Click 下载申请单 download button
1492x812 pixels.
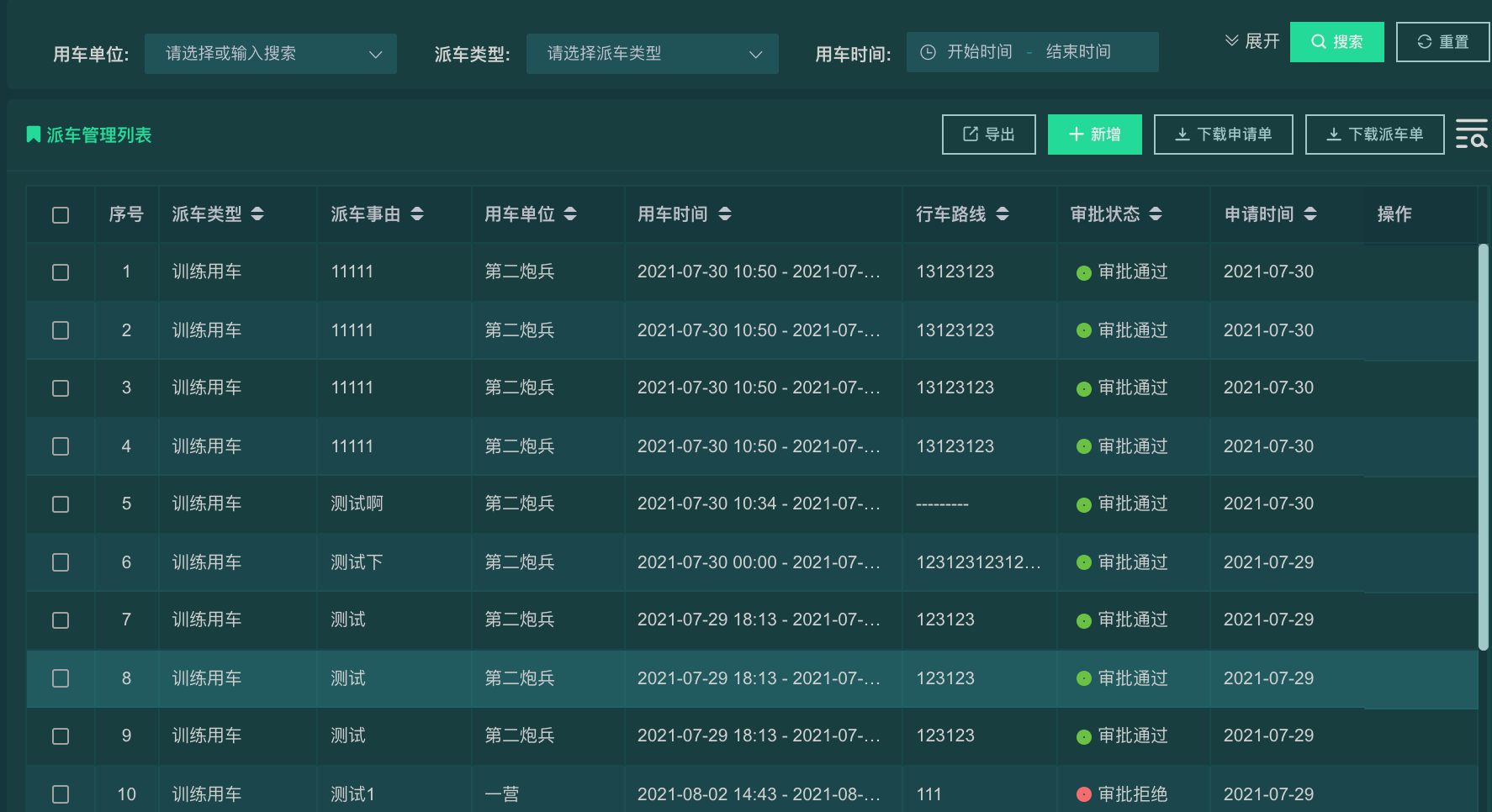(x=1224, y=134)
